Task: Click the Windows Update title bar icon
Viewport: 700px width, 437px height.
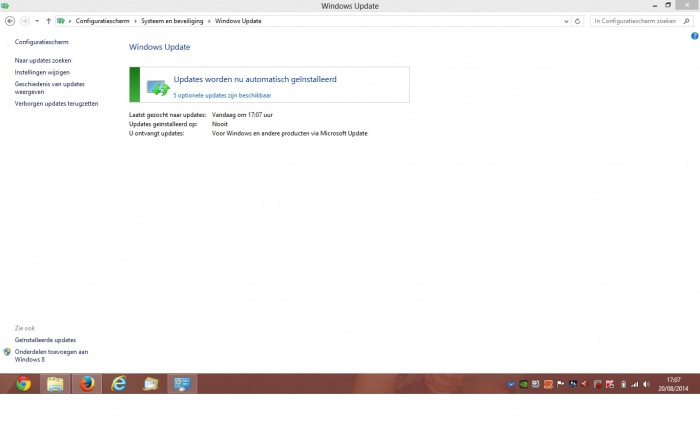Action: [5, 6]
